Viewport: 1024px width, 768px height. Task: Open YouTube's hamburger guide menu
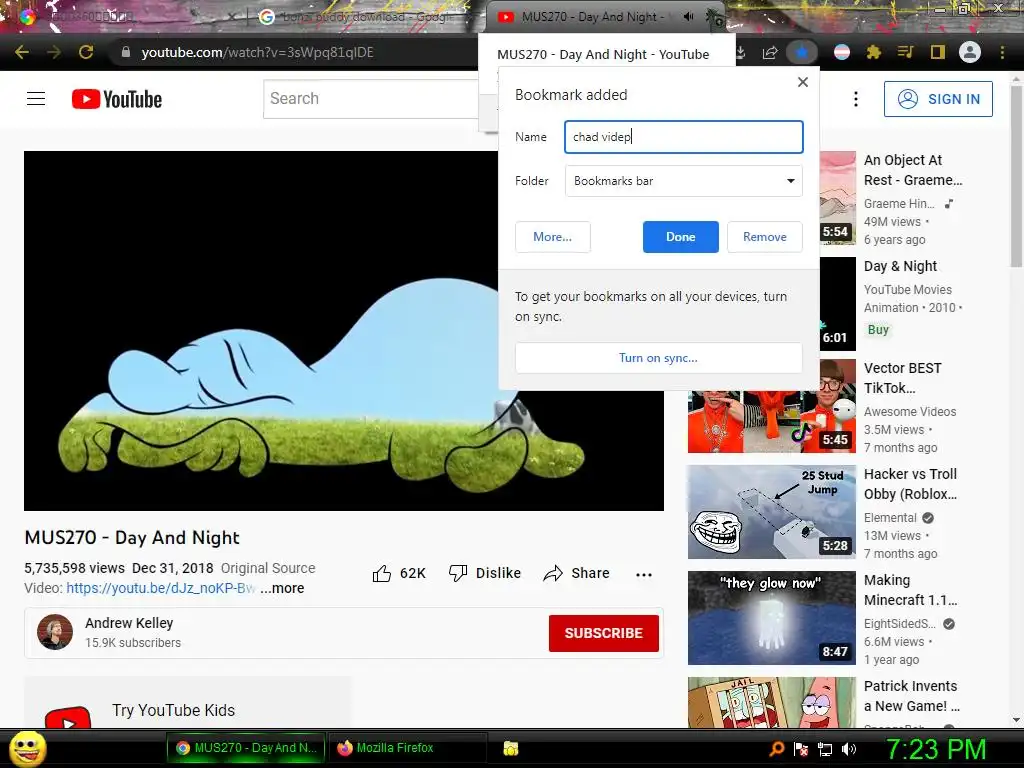coord(36,99)
